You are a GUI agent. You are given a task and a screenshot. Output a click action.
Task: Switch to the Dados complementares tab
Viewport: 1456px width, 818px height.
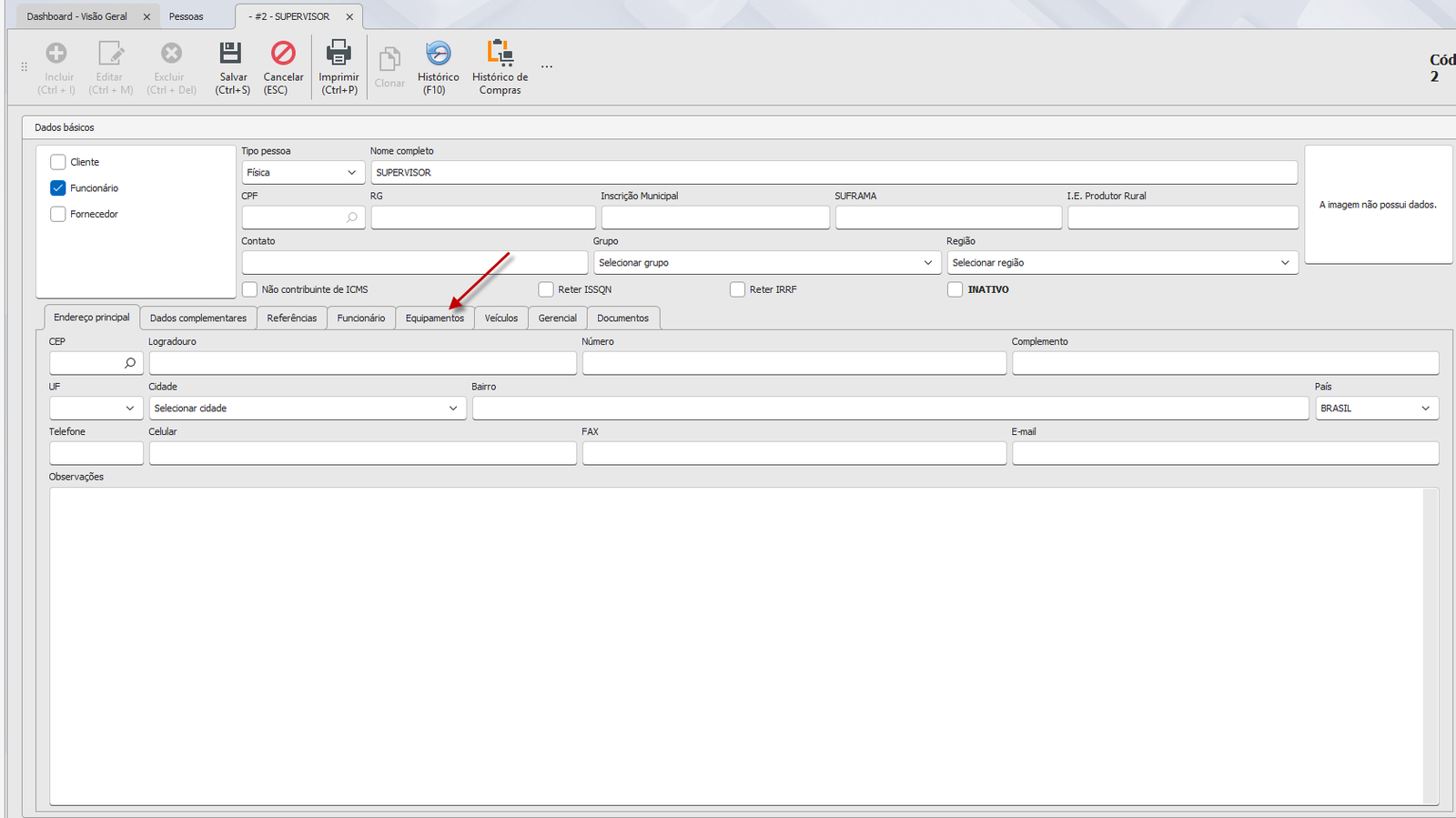[198, 318]
